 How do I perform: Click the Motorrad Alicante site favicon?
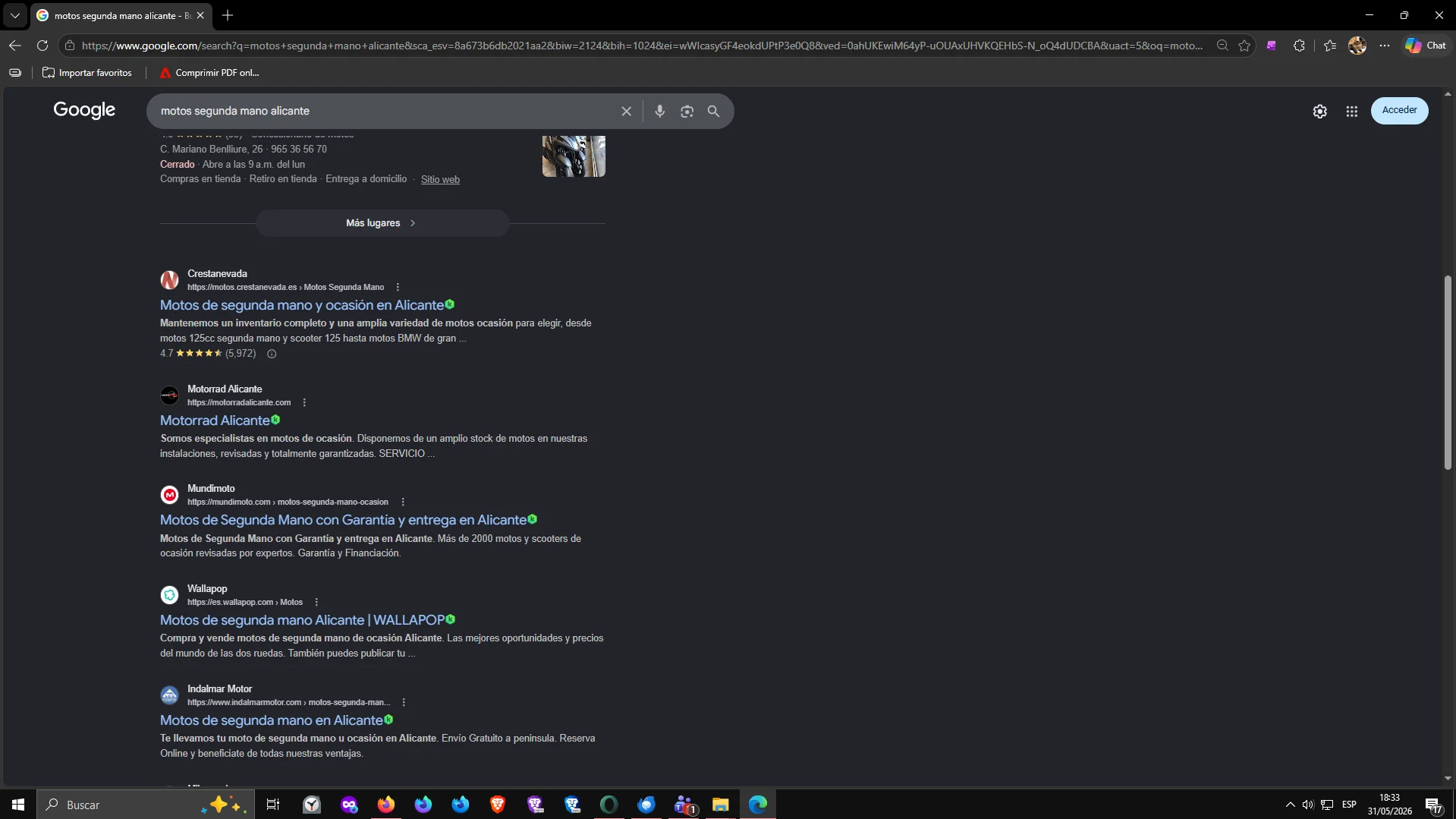(x=170, y=395)
